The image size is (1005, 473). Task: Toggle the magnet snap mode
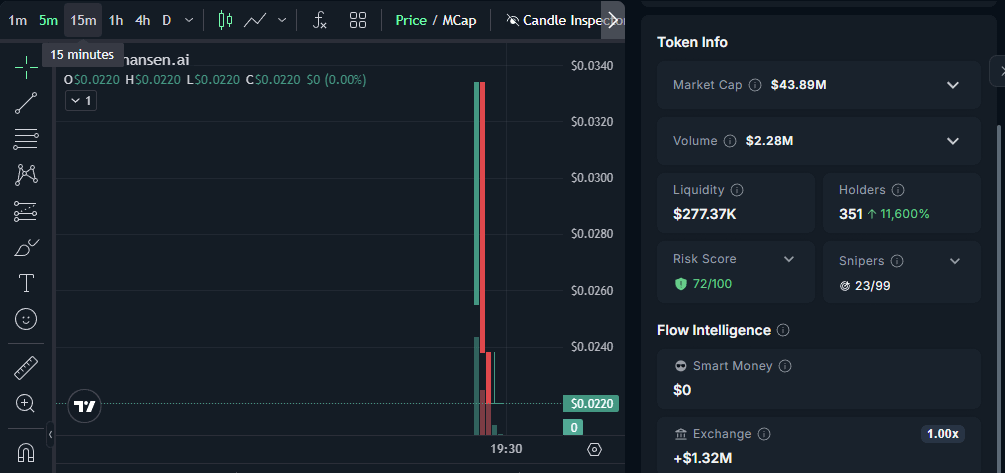pos(26,453)
